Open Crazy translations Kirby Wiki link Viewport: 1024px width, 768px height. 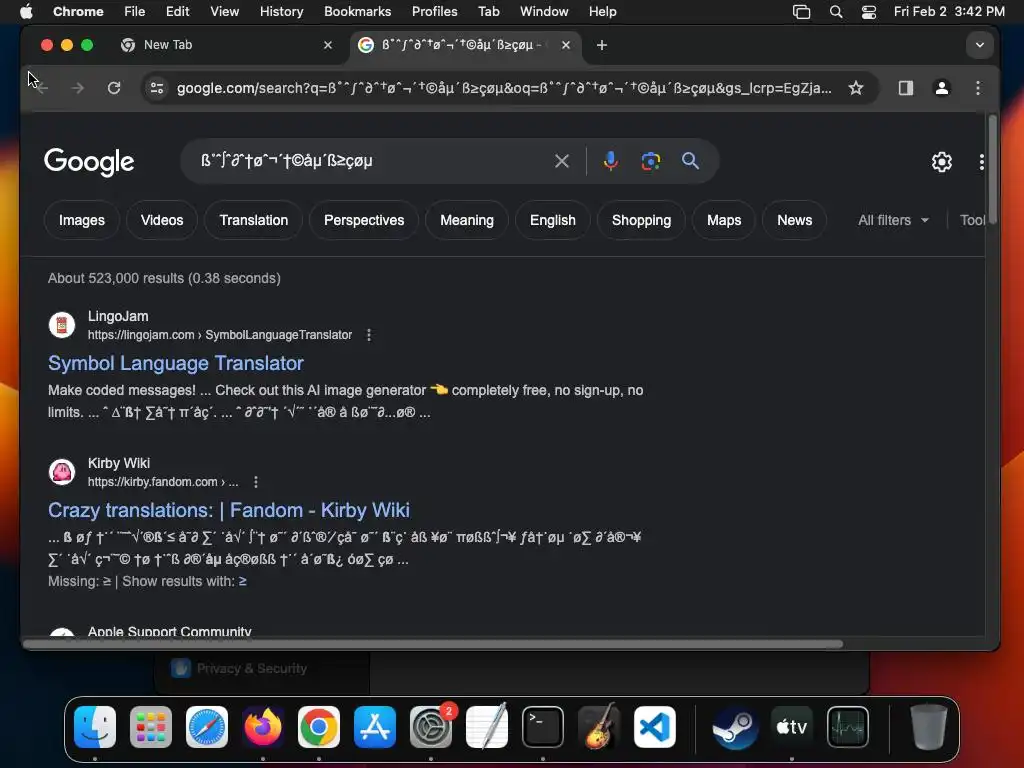[229, 510]
